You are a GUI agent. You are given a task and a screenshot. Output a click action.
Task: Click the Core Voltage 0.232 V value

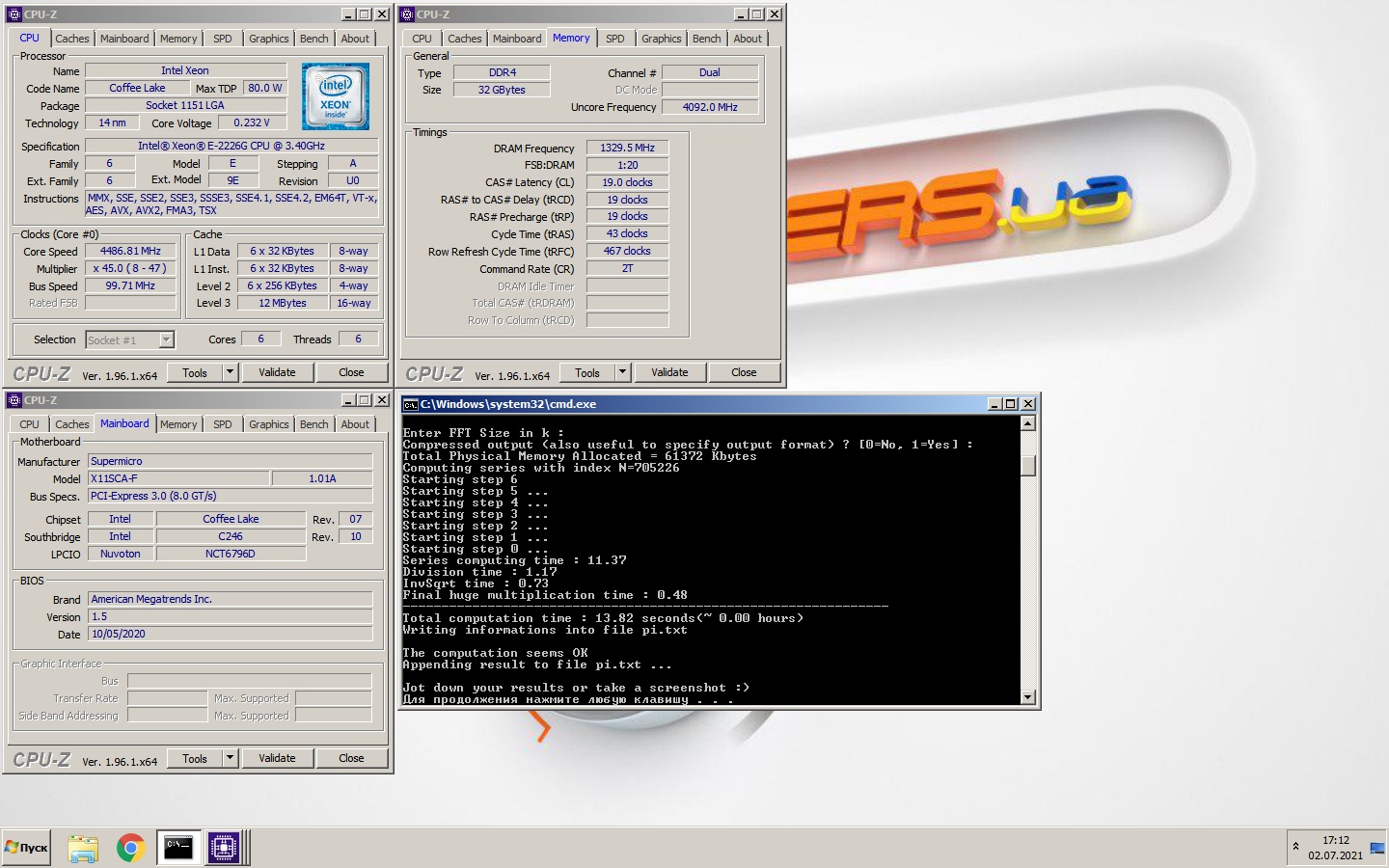point(252,122)
